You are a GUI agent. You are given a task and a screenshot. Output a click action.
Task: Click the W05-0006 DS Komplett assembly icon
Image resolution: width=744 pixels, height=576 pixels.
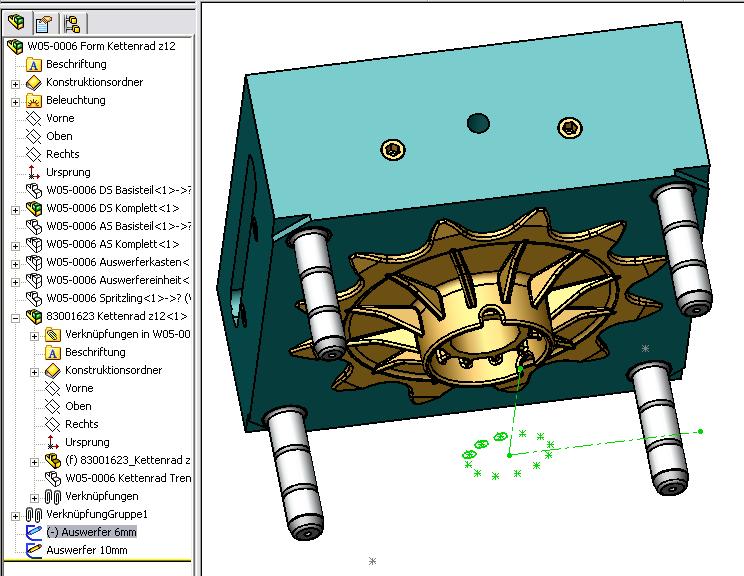point(34,208)
